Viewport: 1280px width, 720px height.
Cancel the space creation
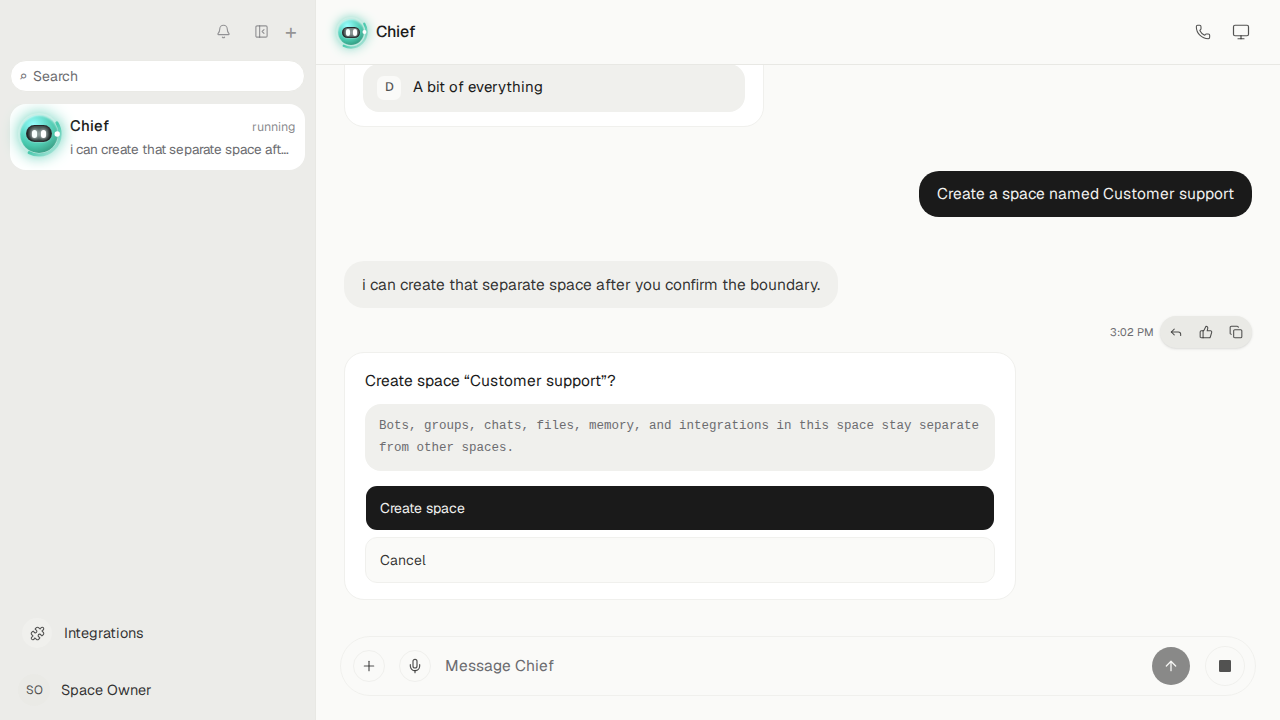(680, 560)
